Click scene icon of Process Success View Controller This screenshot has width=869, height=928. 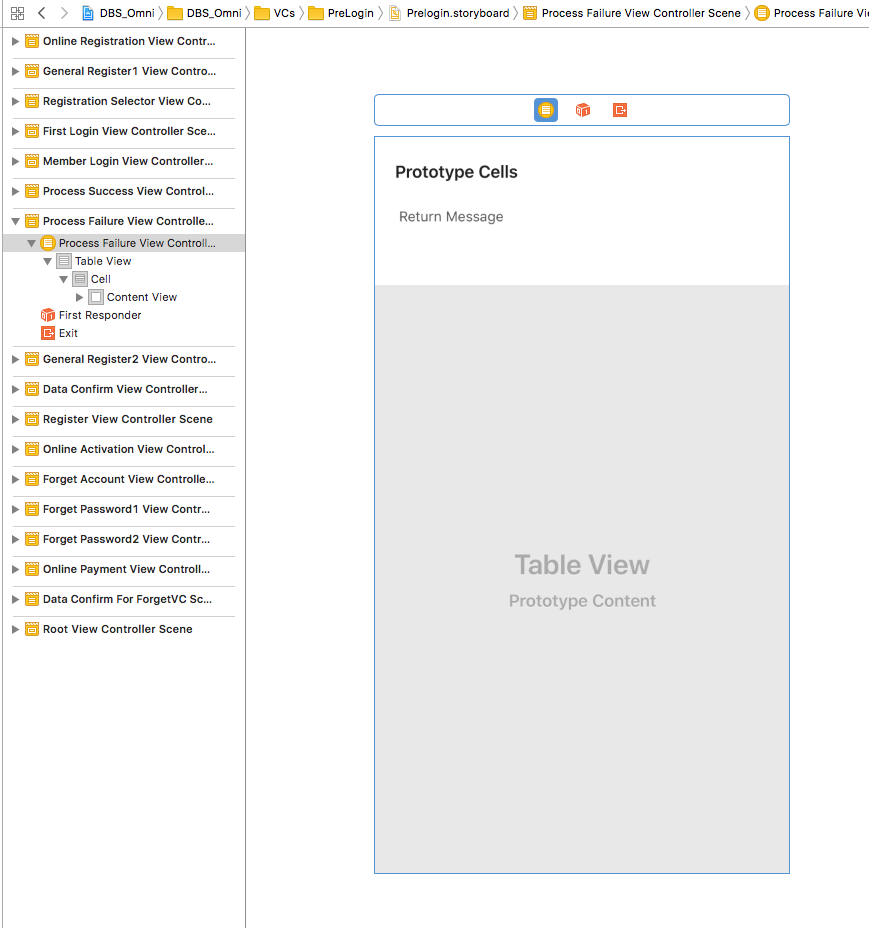click(x=32, y=191)
